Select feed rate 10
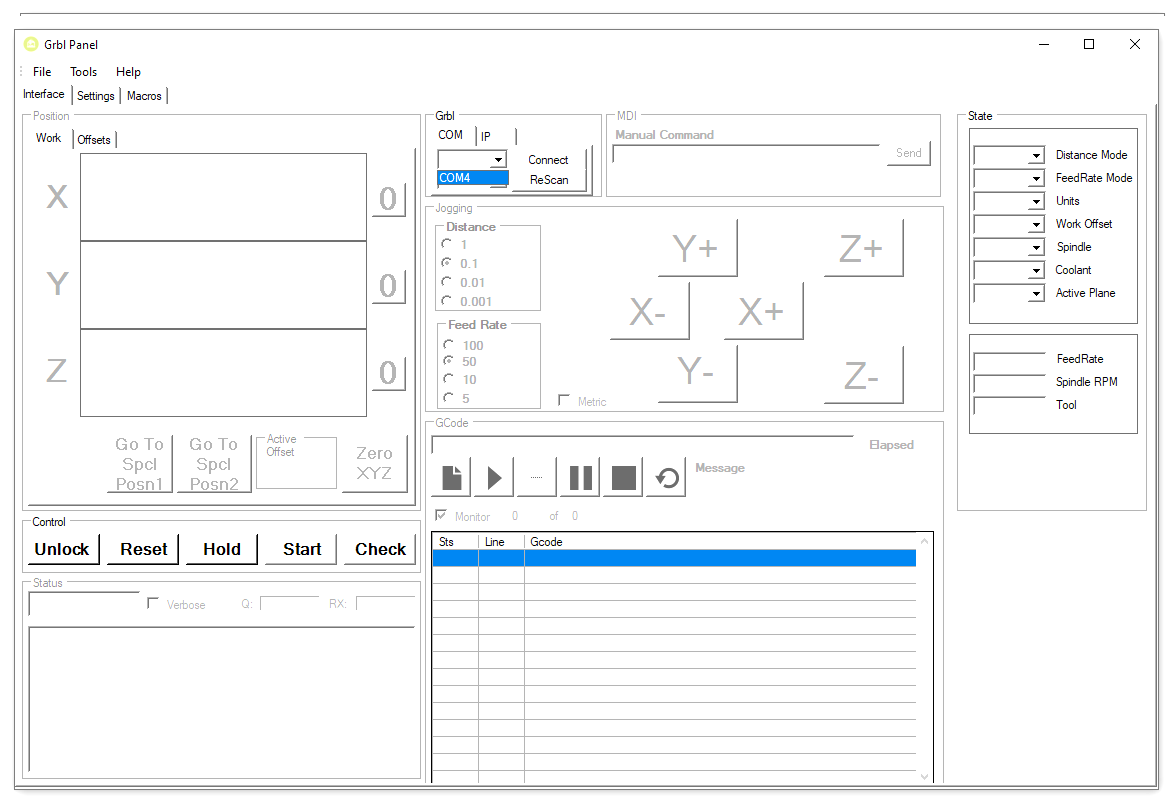 pyautogui.click(x=448, y=379)
